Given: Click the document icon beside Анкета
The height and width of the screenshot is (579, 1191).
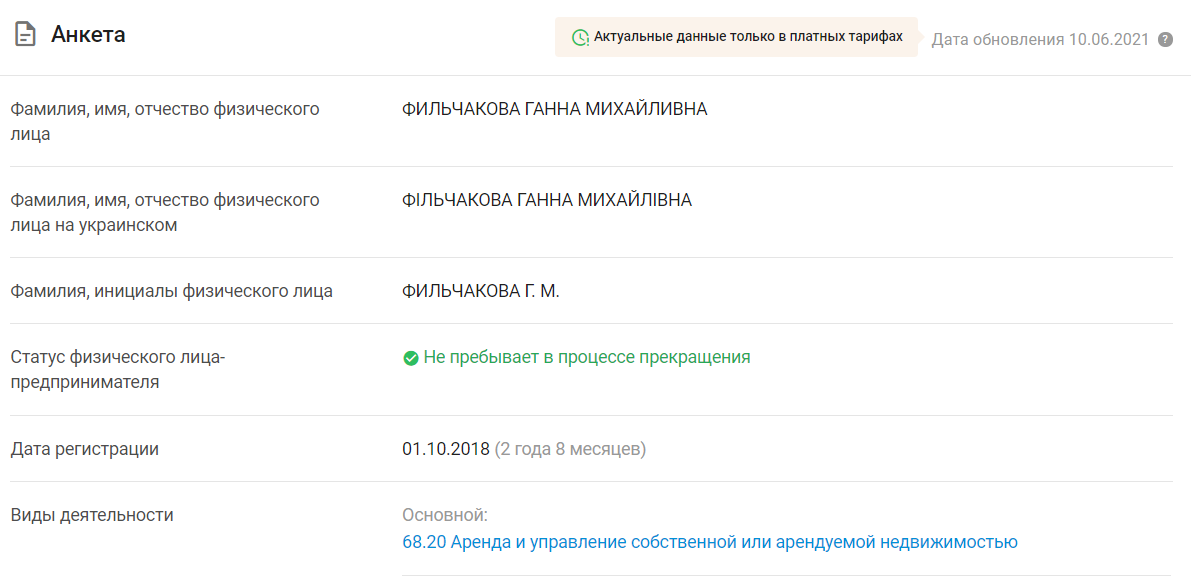Looking at the screenshot, I should [x=25, y=35].
